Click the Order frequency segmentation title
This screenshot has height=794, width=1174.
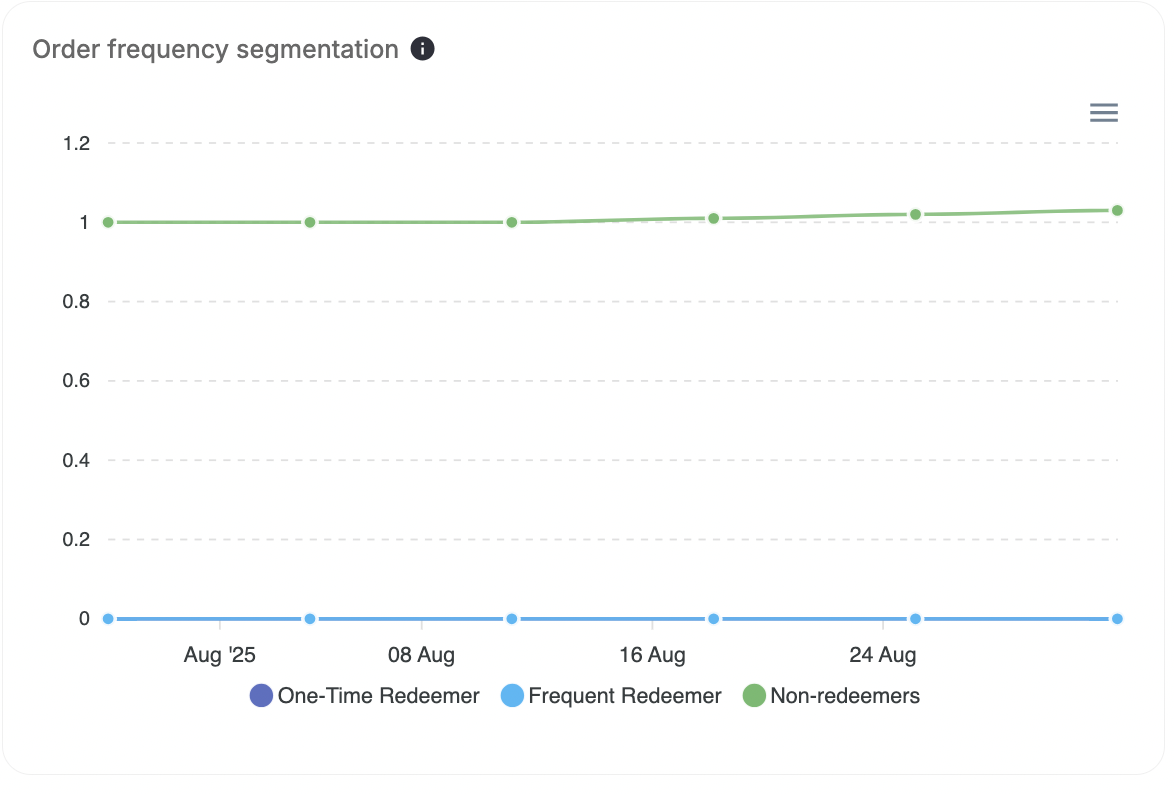[x=214, y=48]
